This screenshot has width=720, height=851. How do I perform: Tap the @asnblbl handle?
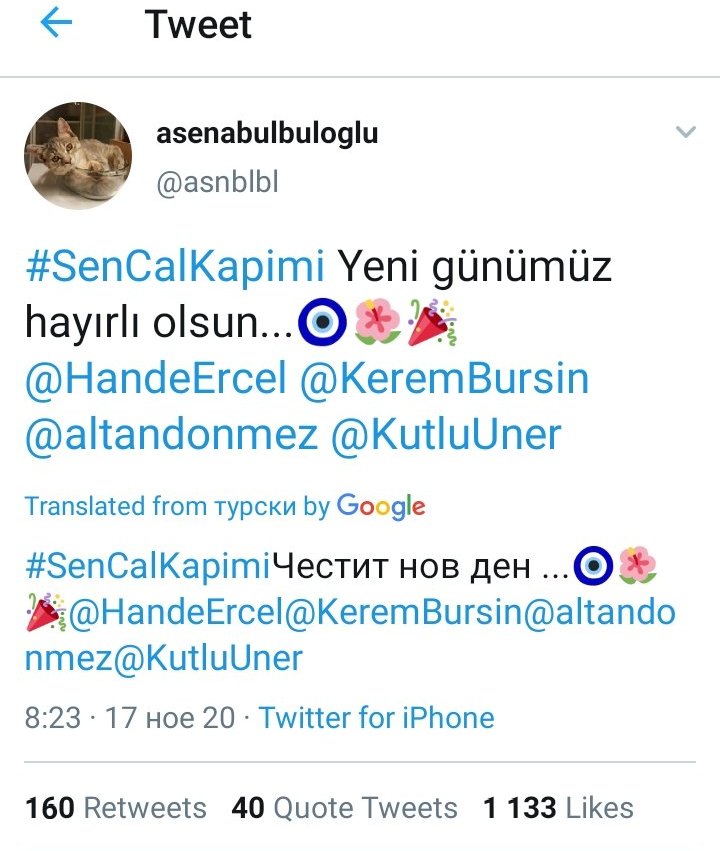click(217, 181)
